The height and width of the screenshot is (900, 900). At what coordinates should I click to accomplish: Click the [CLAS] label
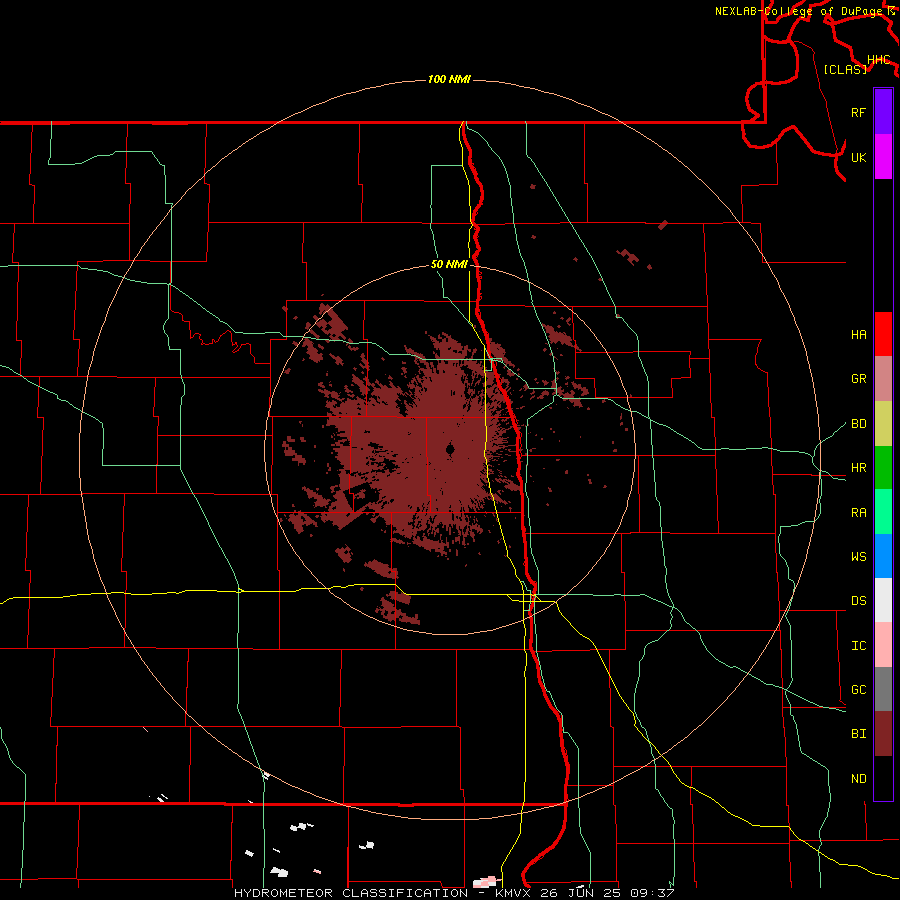point(845,69)
